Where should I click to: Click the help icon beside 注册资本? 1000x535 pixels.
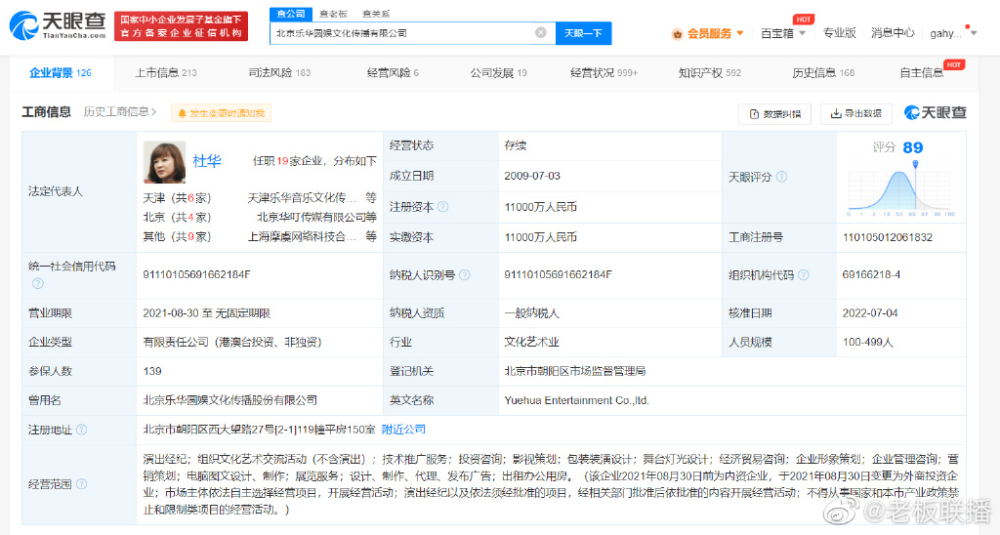point(443,207)
